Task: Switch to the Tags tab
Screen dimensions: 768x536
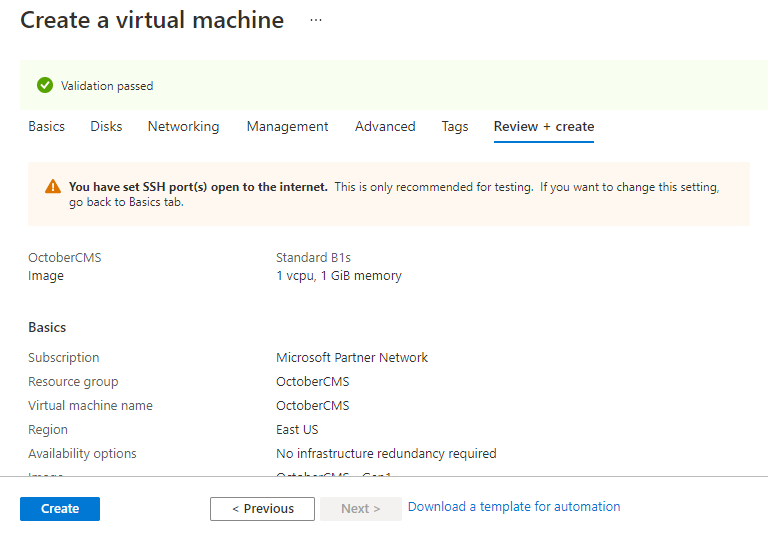Action: tap(455, 127)
